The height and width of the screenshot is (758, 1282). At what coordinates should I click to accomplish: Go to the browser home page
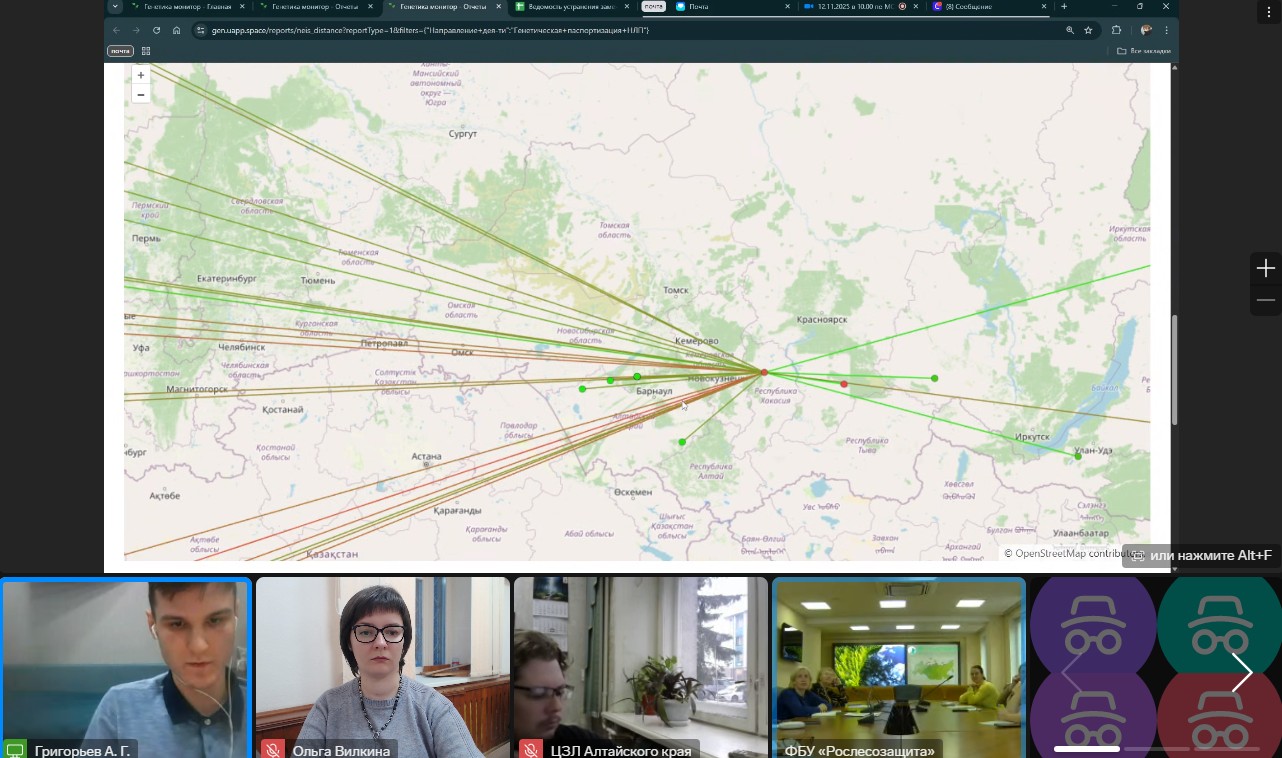tap(176, 30)
